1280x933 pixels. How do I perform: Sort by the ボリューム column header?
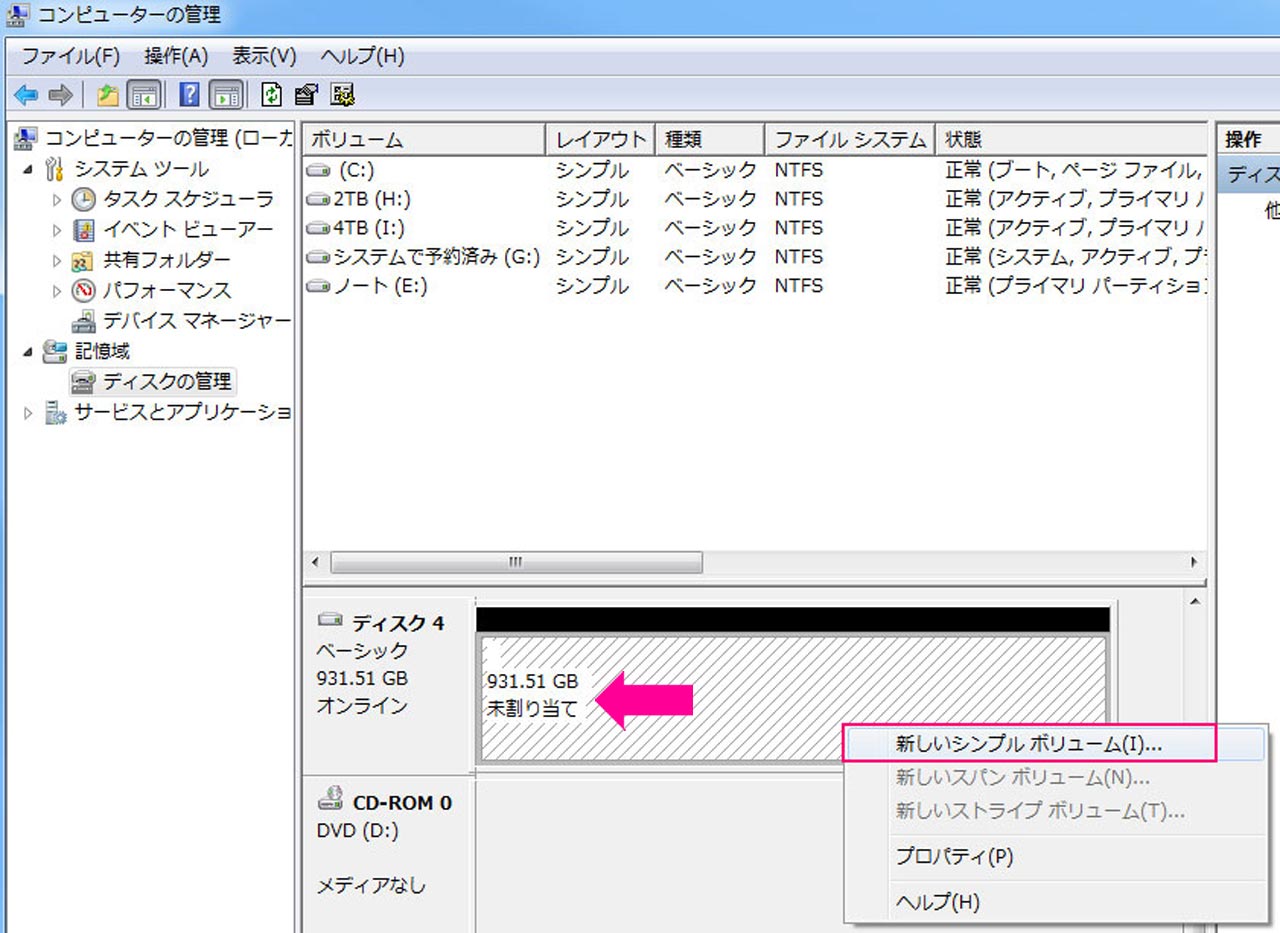[x=424, y=139]
